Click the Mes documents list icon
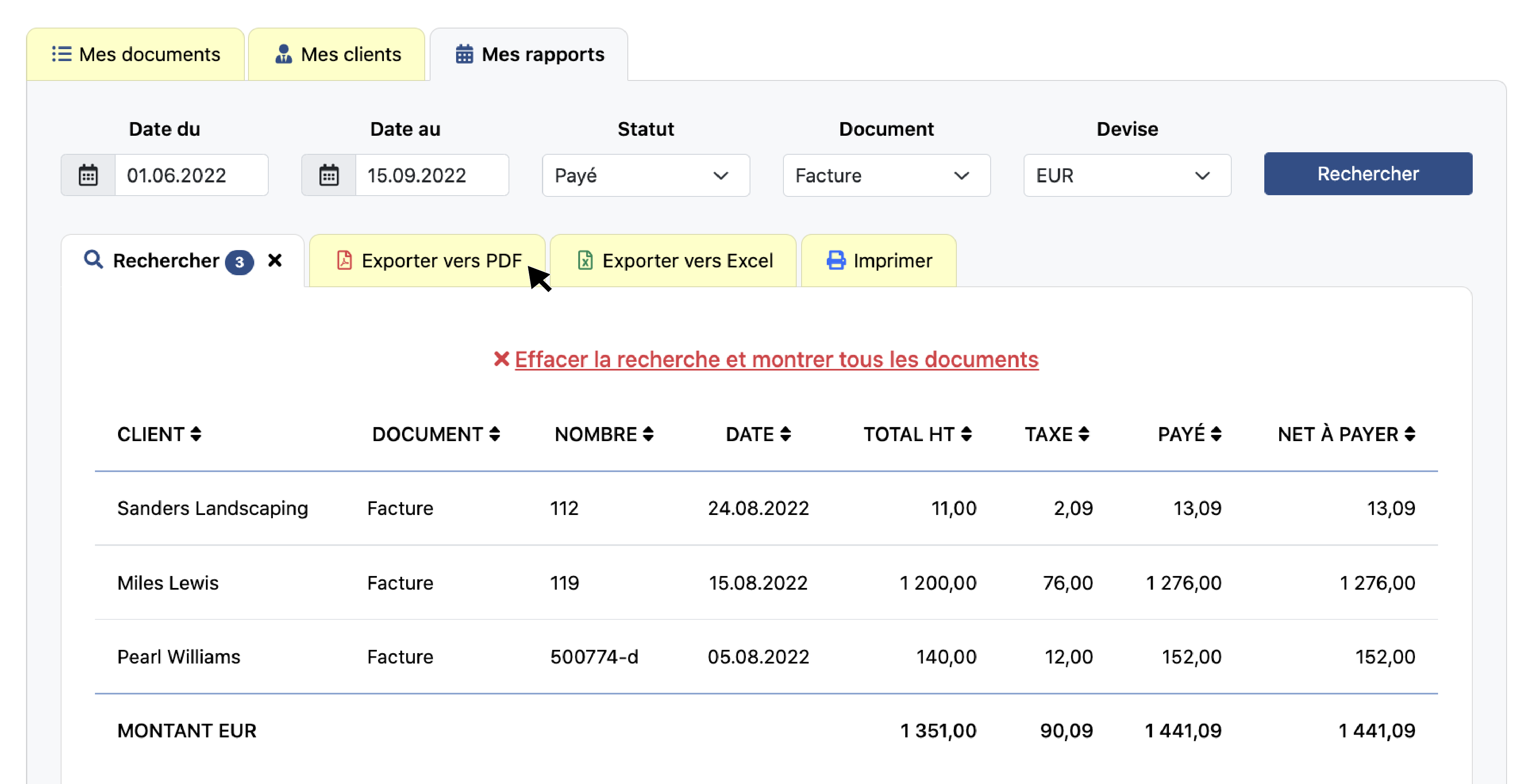 pos(62,54)
